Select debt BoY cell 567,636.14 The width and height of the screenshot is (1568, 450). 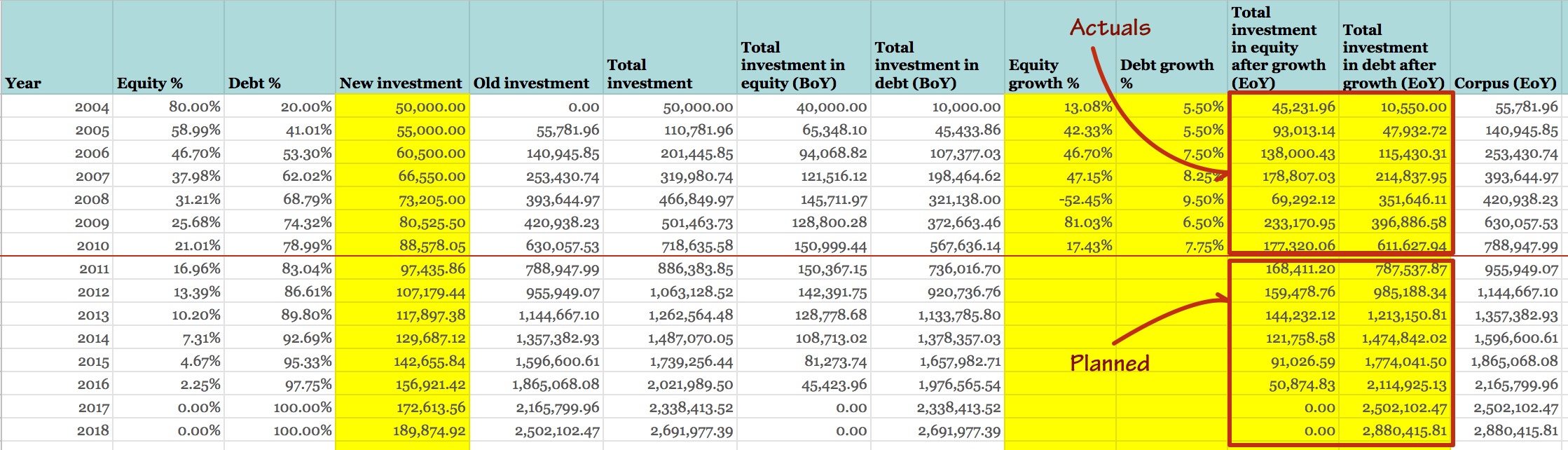pos(937,245)
